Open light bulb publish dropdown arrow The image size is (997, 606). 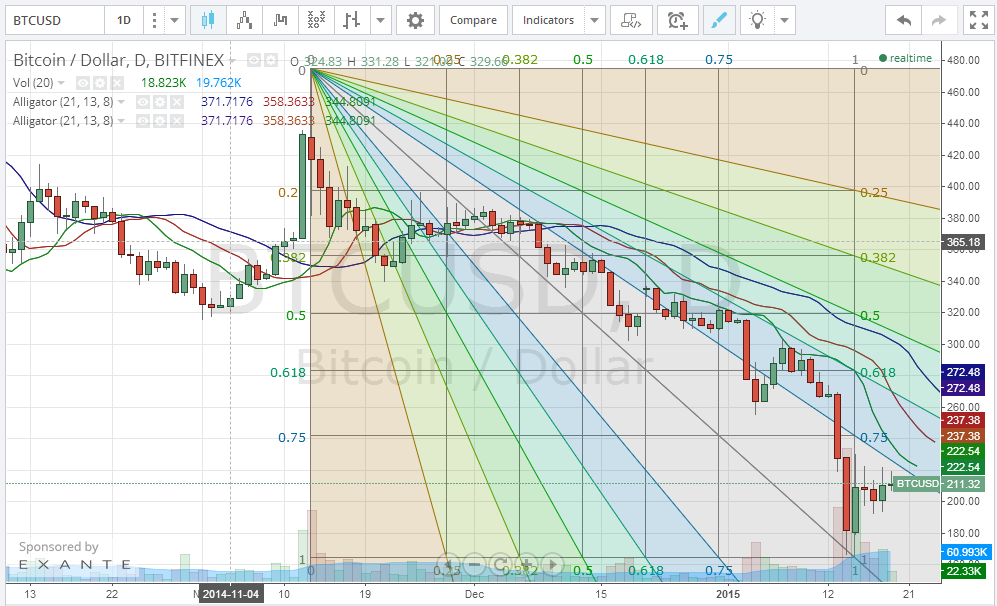[785, 20]
